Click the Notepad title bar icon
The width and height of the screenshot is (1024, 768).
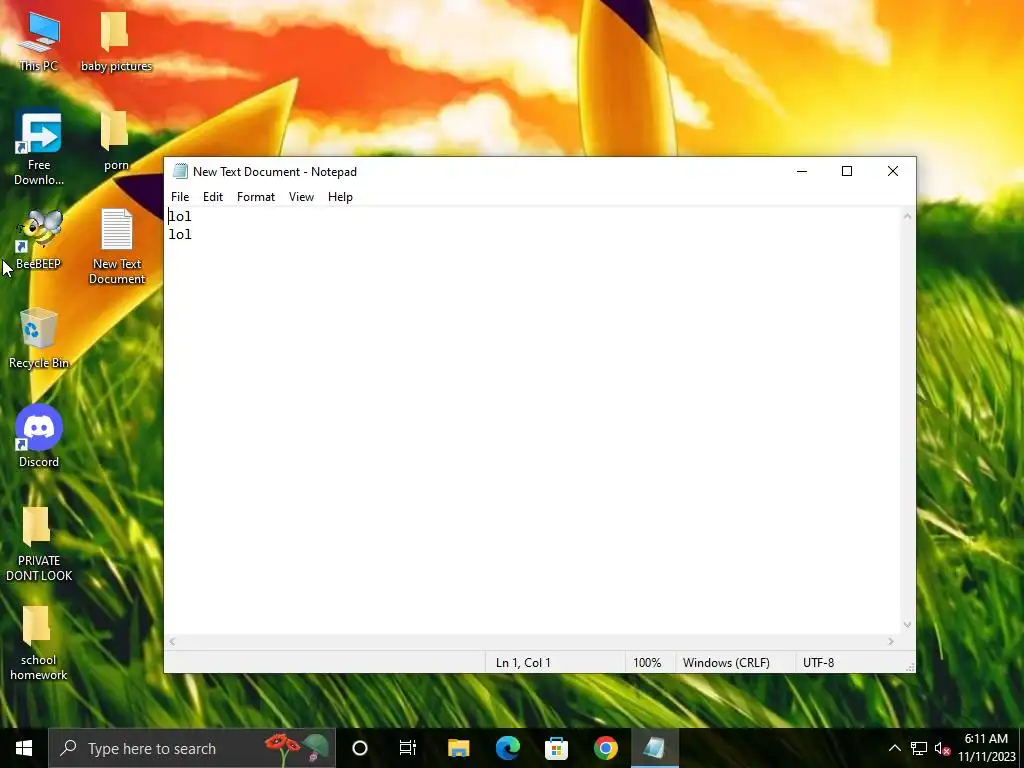tap(180, 171)
